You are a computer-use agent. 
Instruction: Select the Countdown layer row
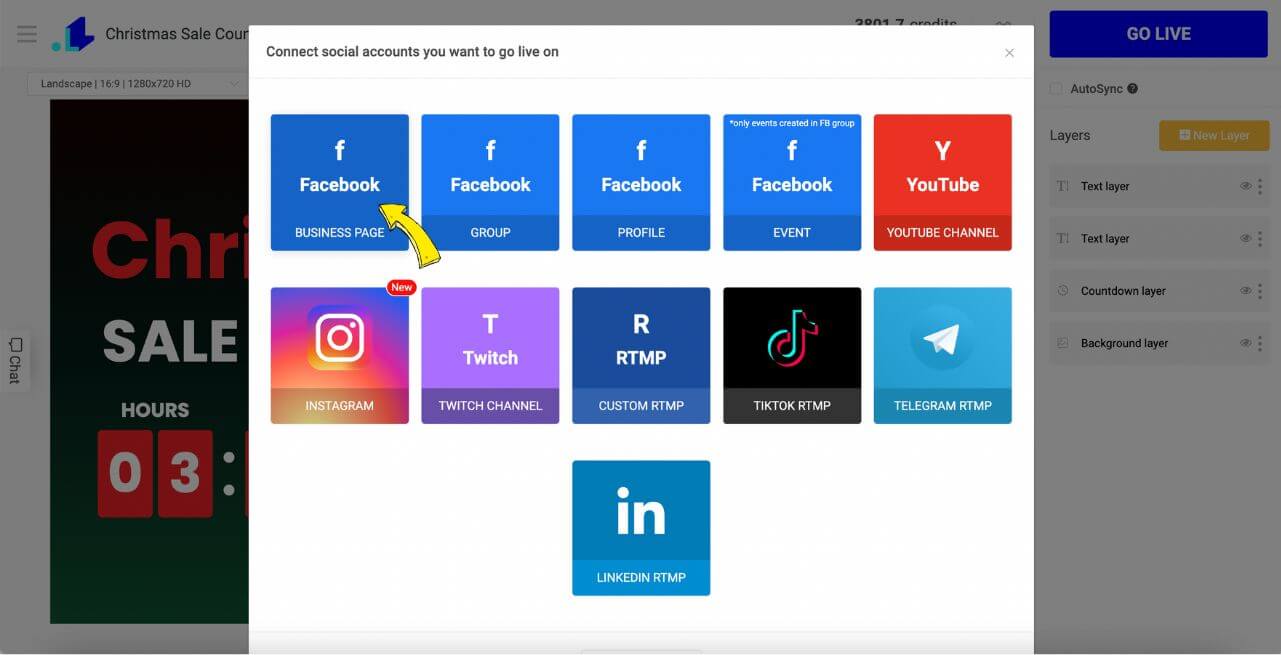click(1159, 291)
